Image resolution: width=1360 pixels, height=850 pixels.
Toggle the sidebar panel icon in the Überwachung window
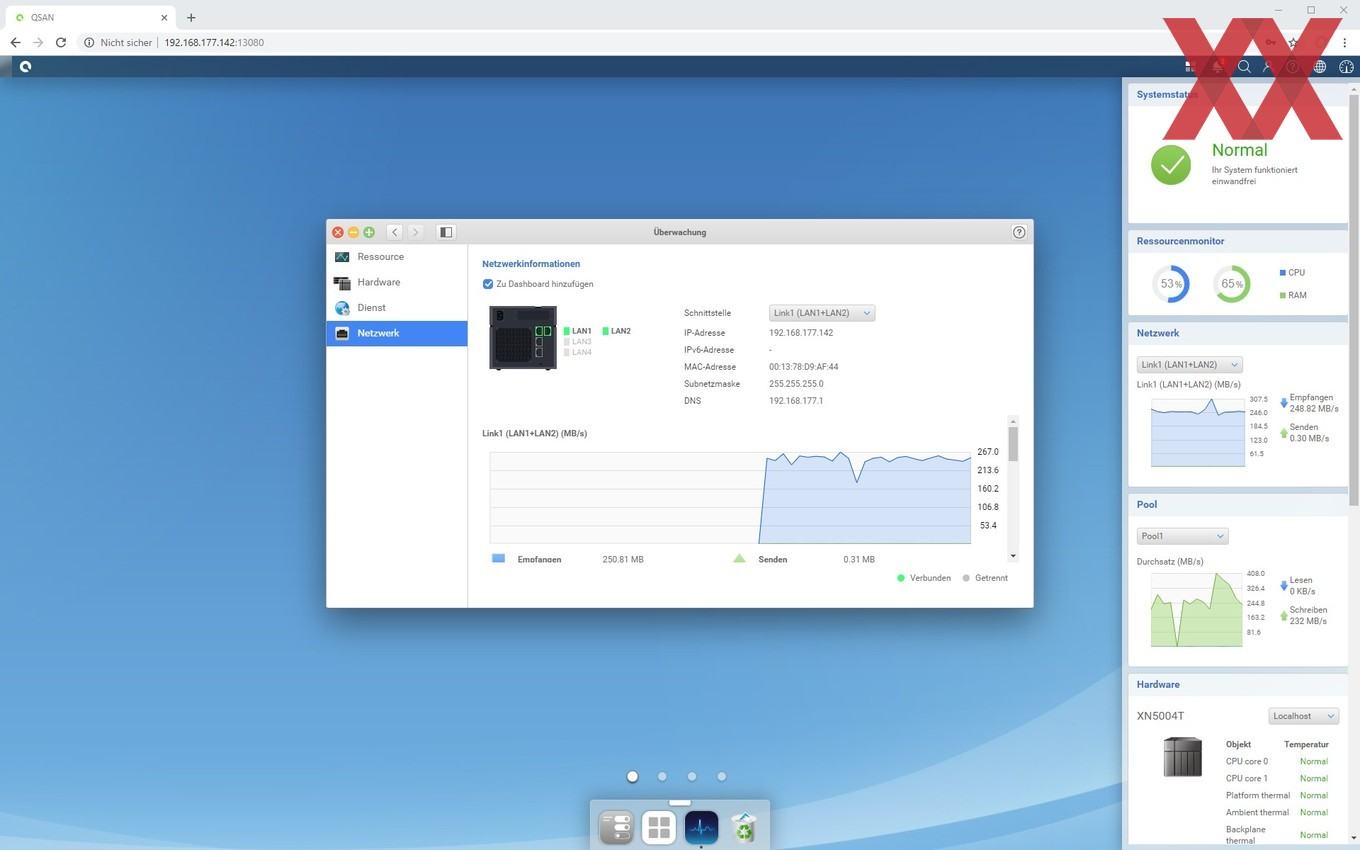click(x=446, y=232)
